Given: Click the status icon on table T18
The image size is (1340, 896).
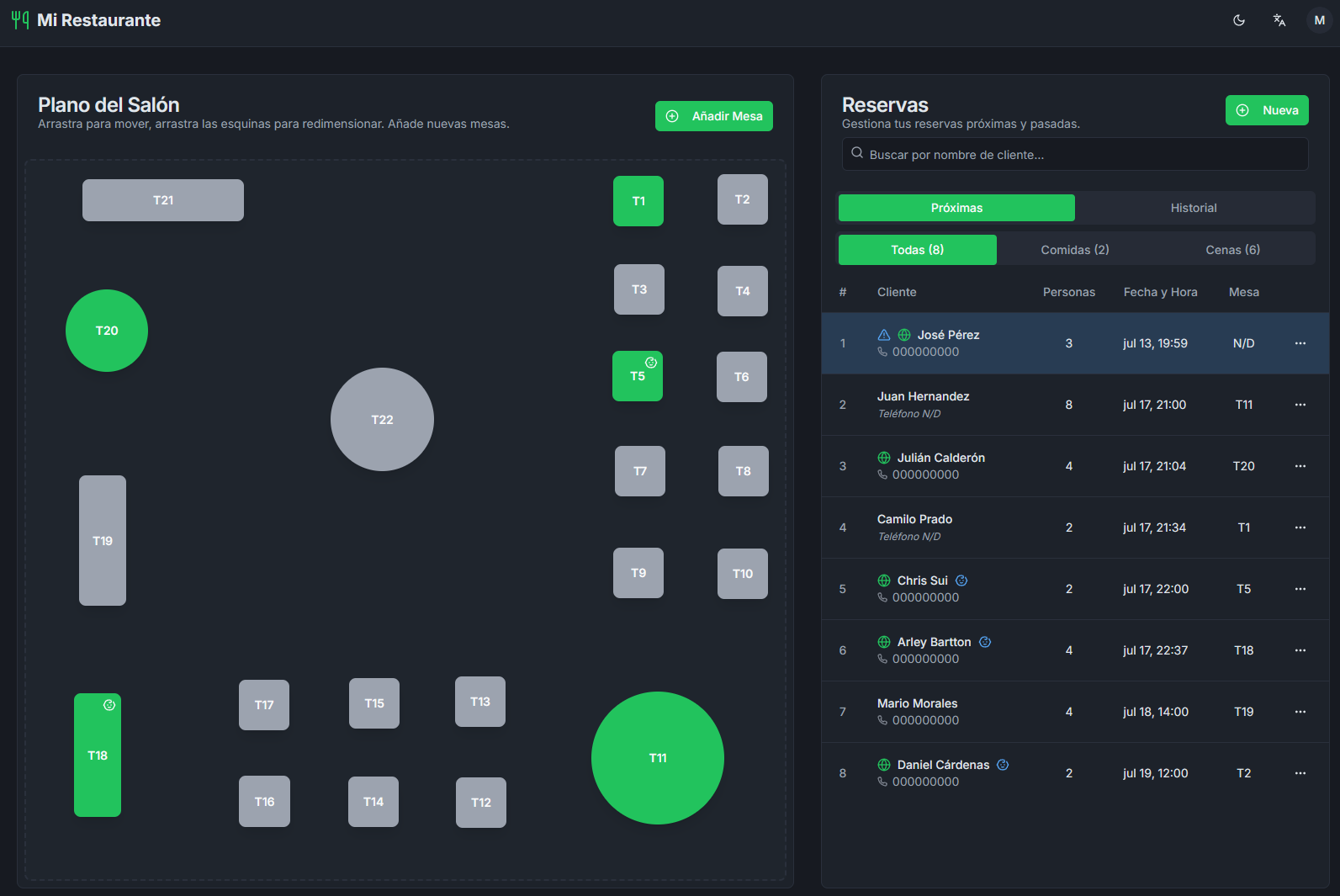Looking at the screenshot, I should pyautogui.click(x=109, y=705).
